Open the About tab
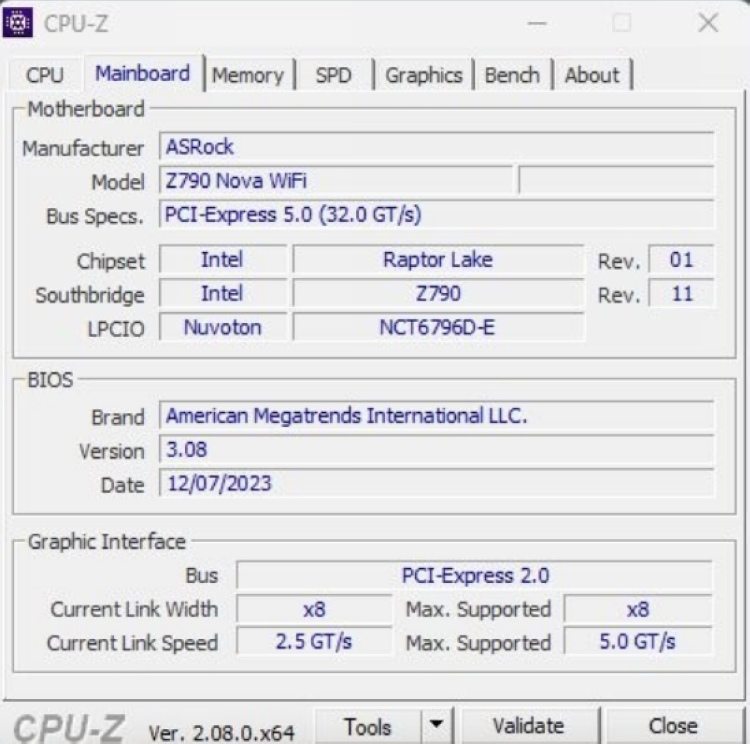Screen dimensions: 750x744 click(592, 75)
